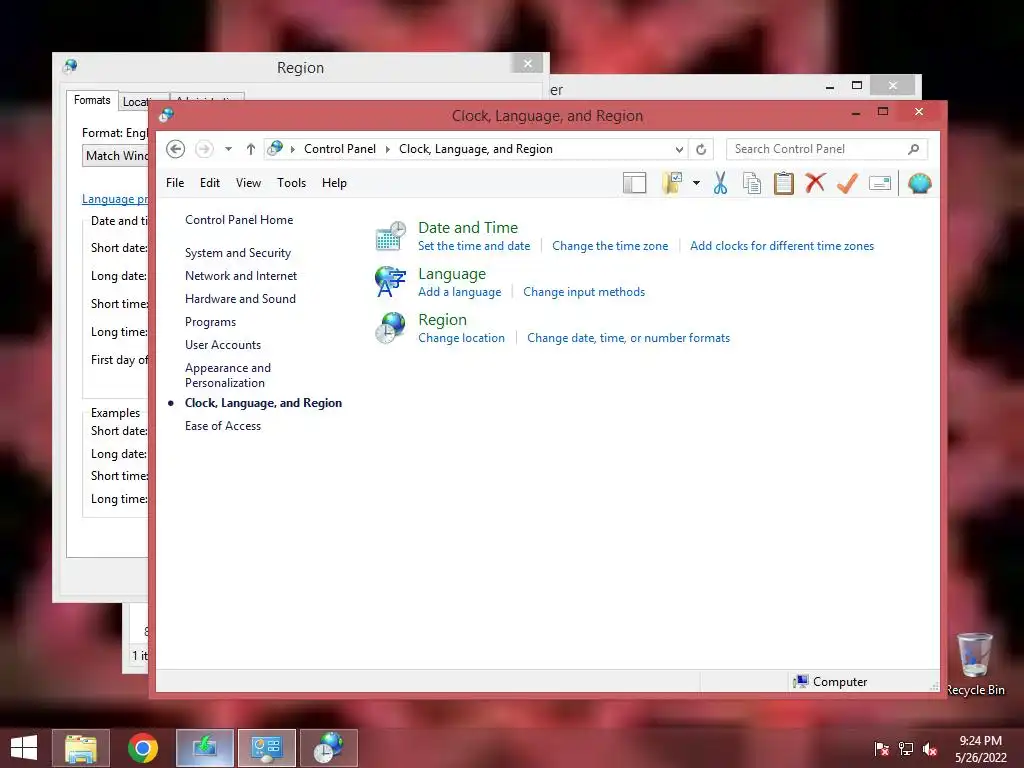Open the Tools menu
This screenshot has width=1024, height=768.
coord(291,183)
